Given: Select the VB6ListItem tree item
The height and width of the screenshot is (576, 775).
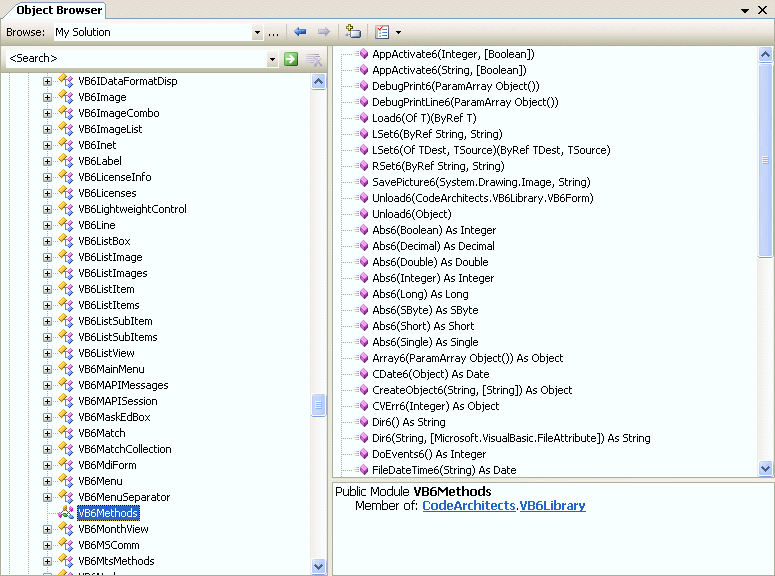Looking at the screenshot, I should [x=106, y=289].
